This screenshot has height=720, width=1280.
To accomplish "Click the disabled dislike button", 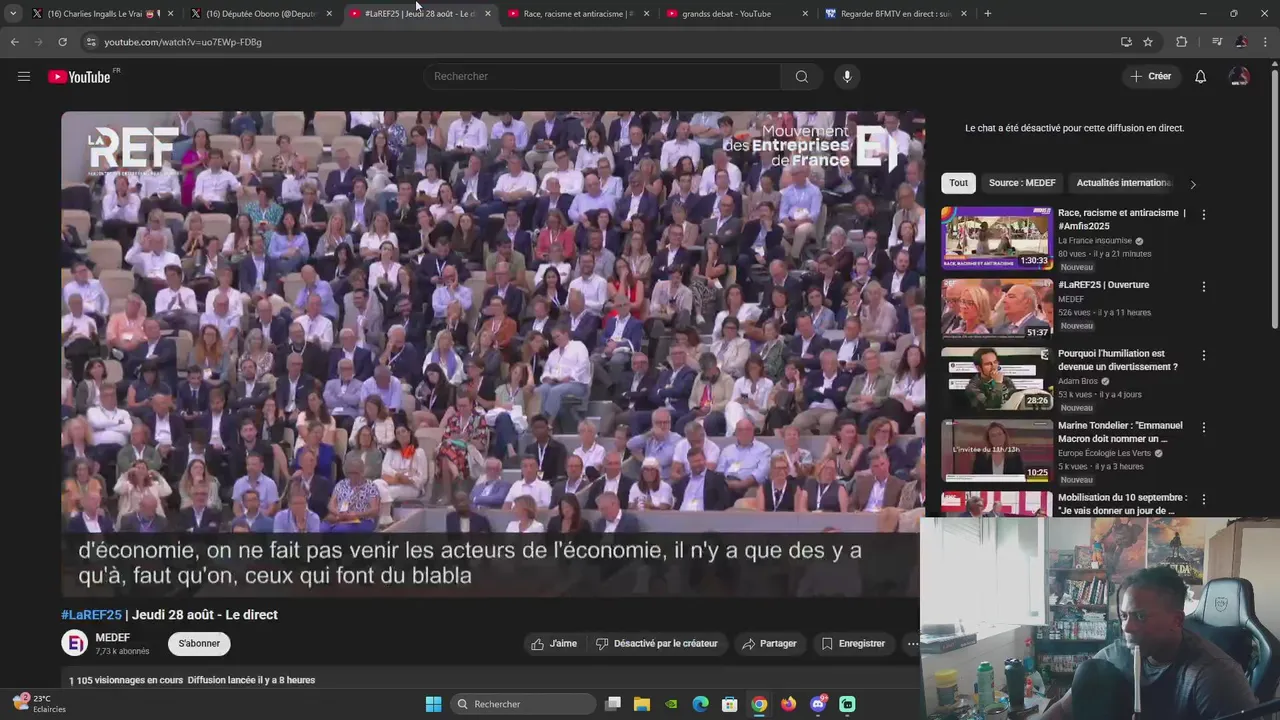I will [x=657, y=644].
